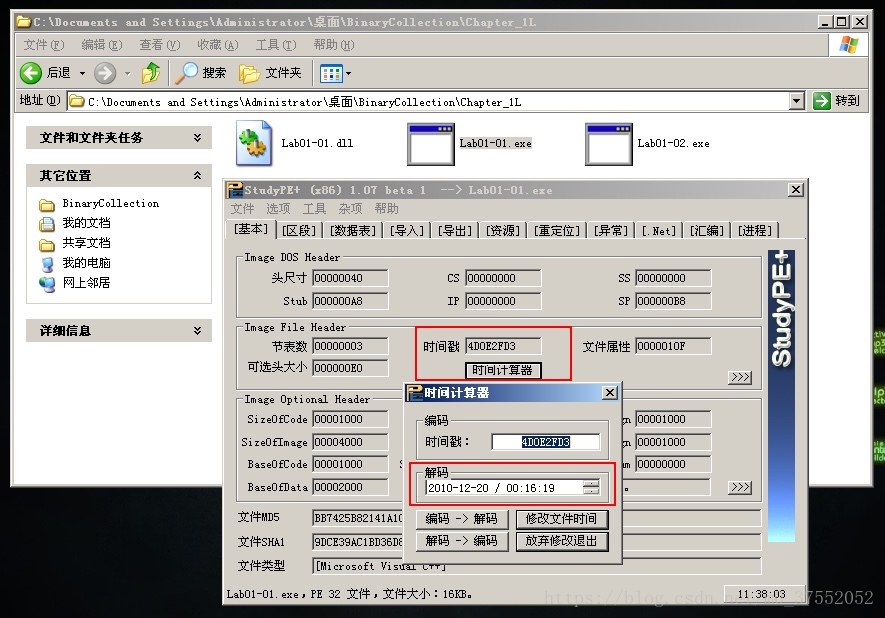Screen dimensions: 885x618
Task: Click Encode -> Decode (编码 -> 解码) button
Action: [x=462, y=519]
